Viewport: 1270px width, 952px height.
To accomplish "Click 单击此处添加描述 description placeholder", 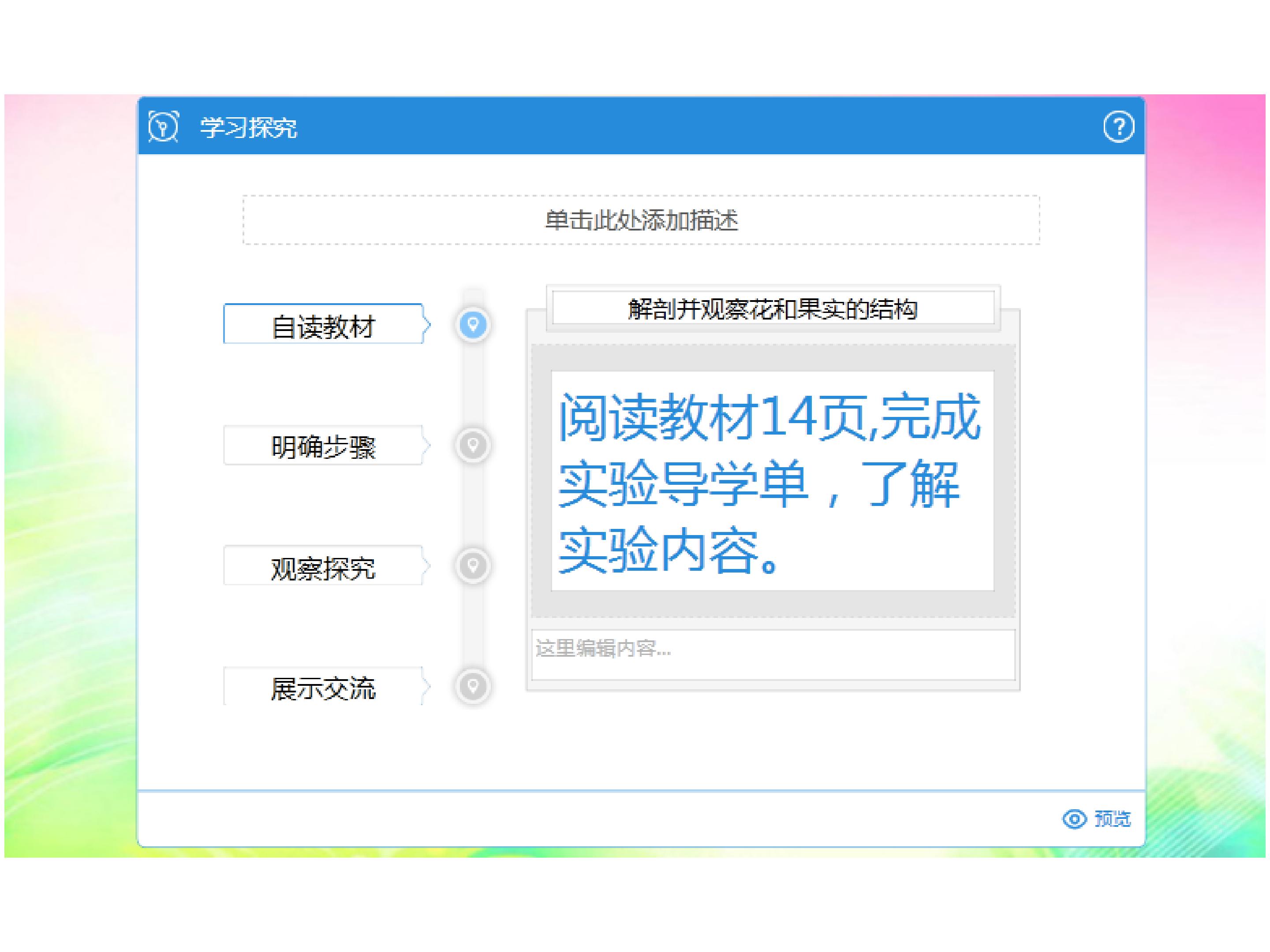I will 641,220.
